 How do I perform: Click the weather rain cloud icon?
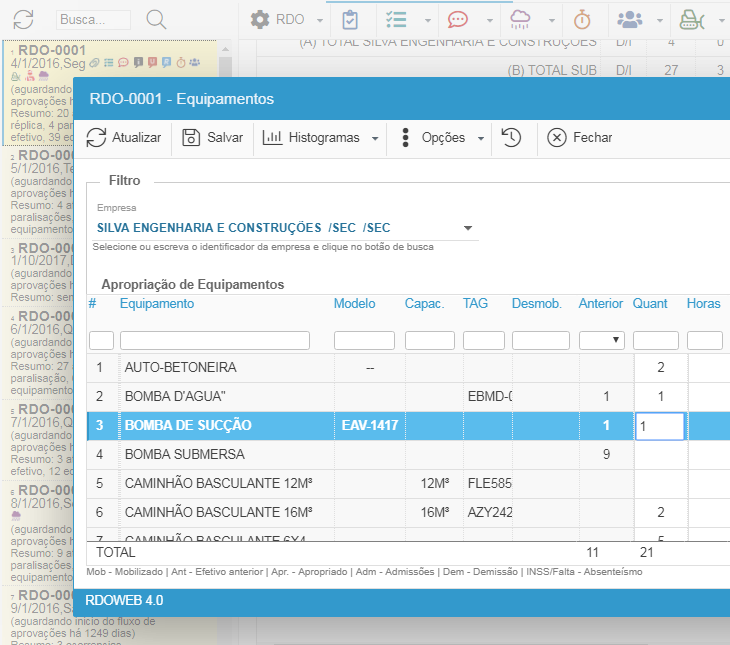(x=521, y=19)
